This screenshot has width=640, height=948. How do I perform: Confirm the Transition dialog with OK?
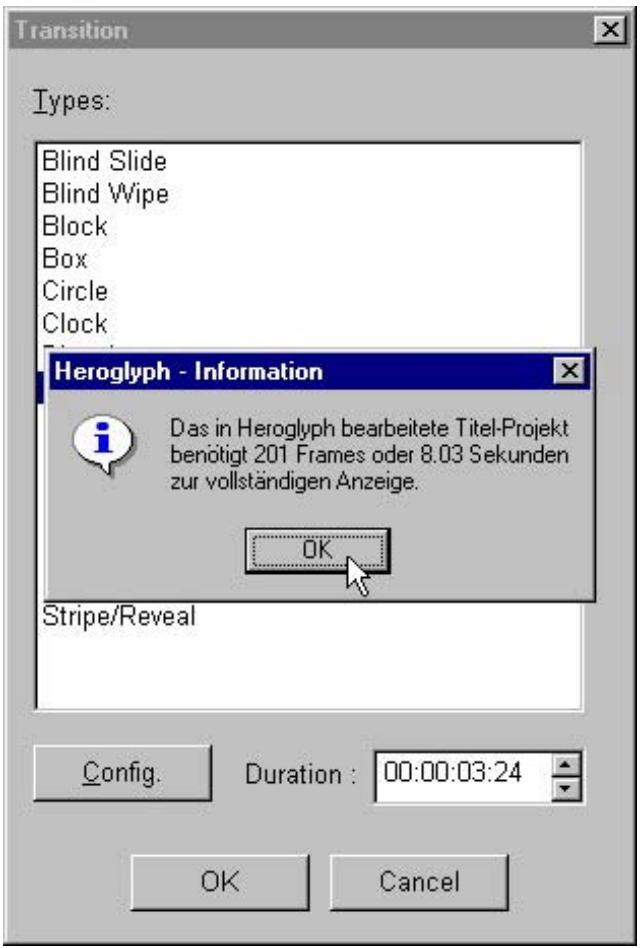pyautogui.click(x=219, y=882)
